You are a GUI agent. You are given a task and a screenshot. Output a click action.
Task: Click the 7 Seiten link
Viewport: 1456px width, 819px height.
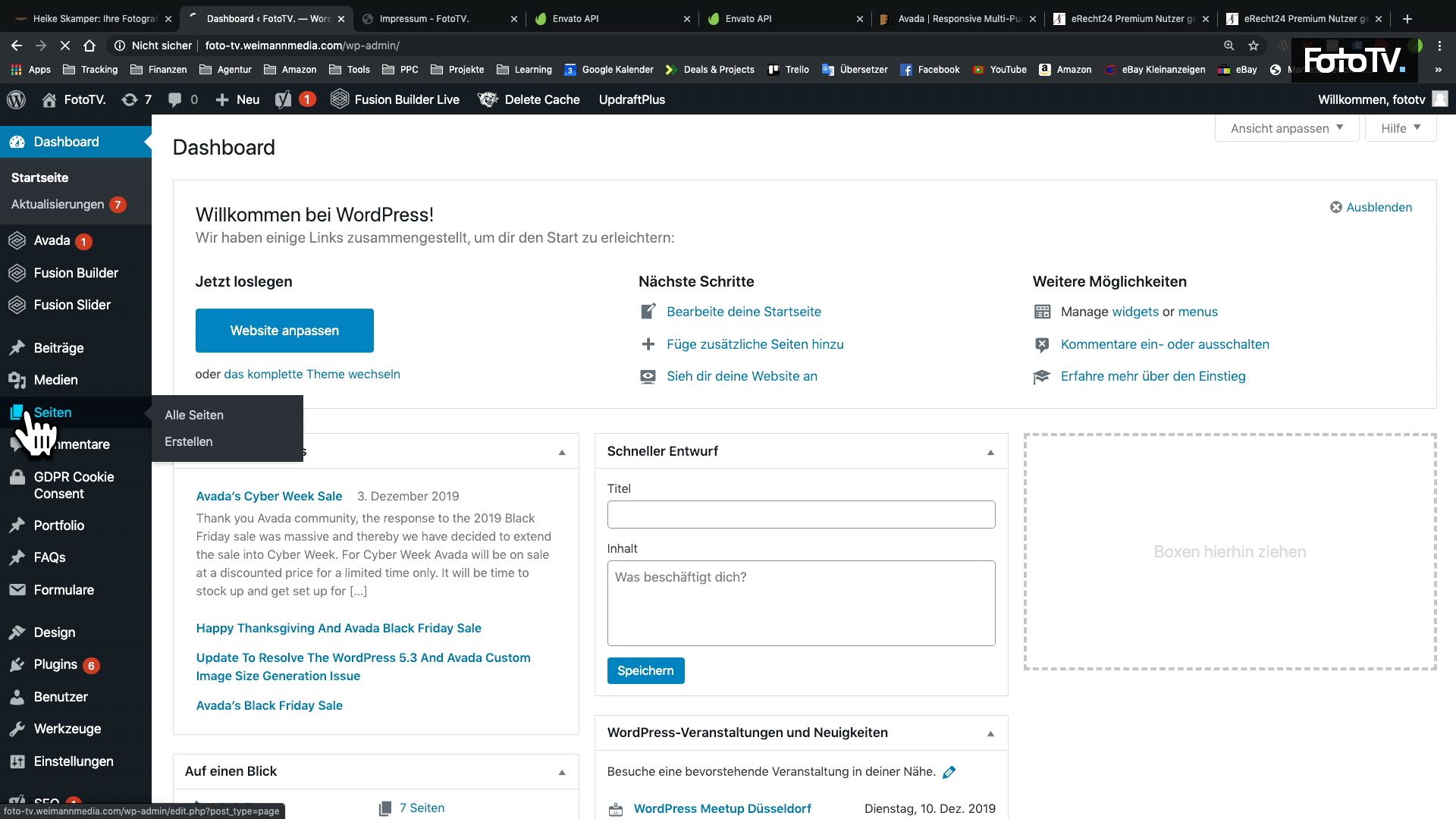[x=422, y=808]
